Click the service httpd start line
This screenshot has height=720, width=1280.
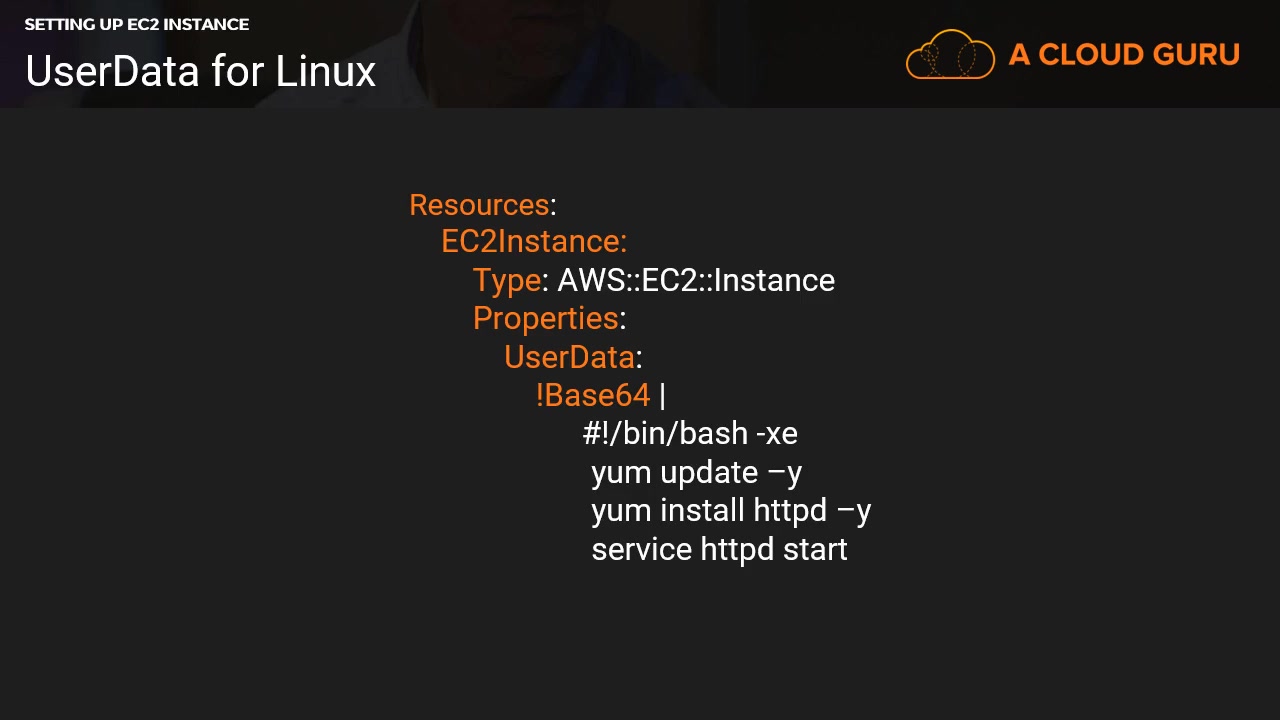coord(719,549)
